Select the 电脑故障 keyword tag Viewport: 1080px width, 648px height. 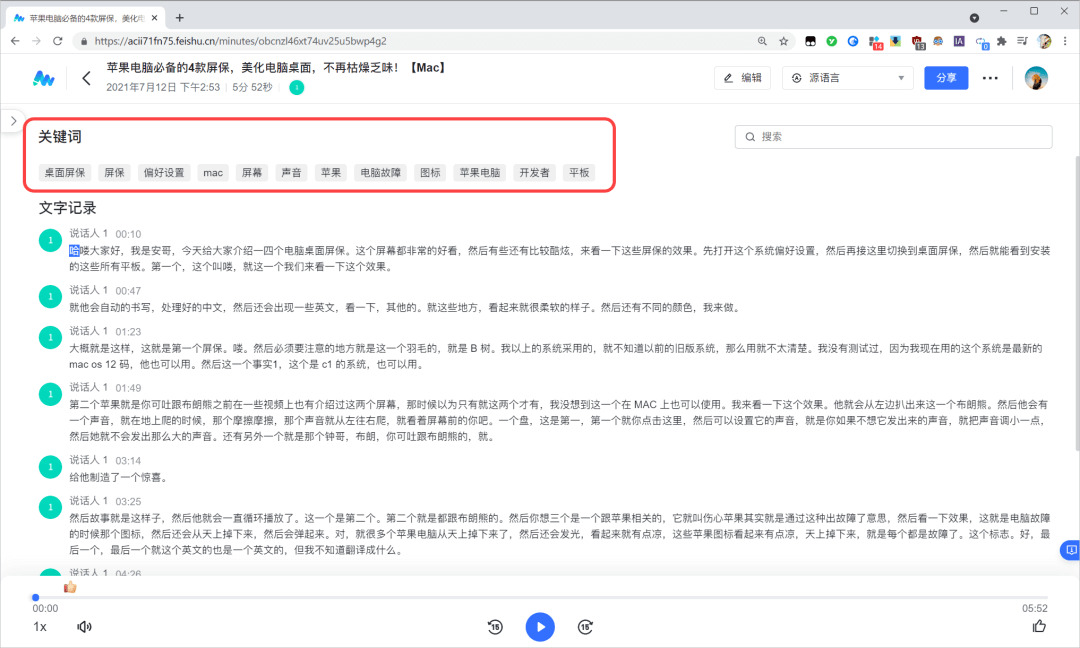click(x=380, y=172)
